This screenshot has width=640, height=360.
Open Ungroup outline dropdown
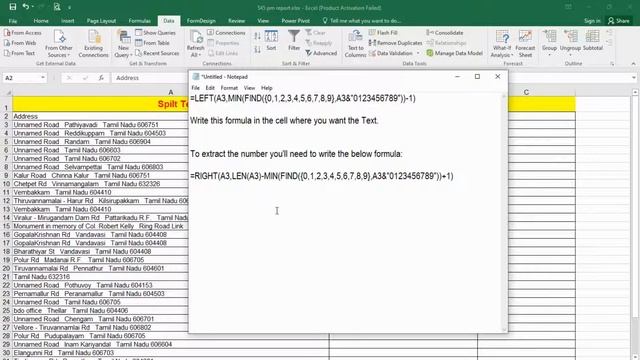[570, 44]
